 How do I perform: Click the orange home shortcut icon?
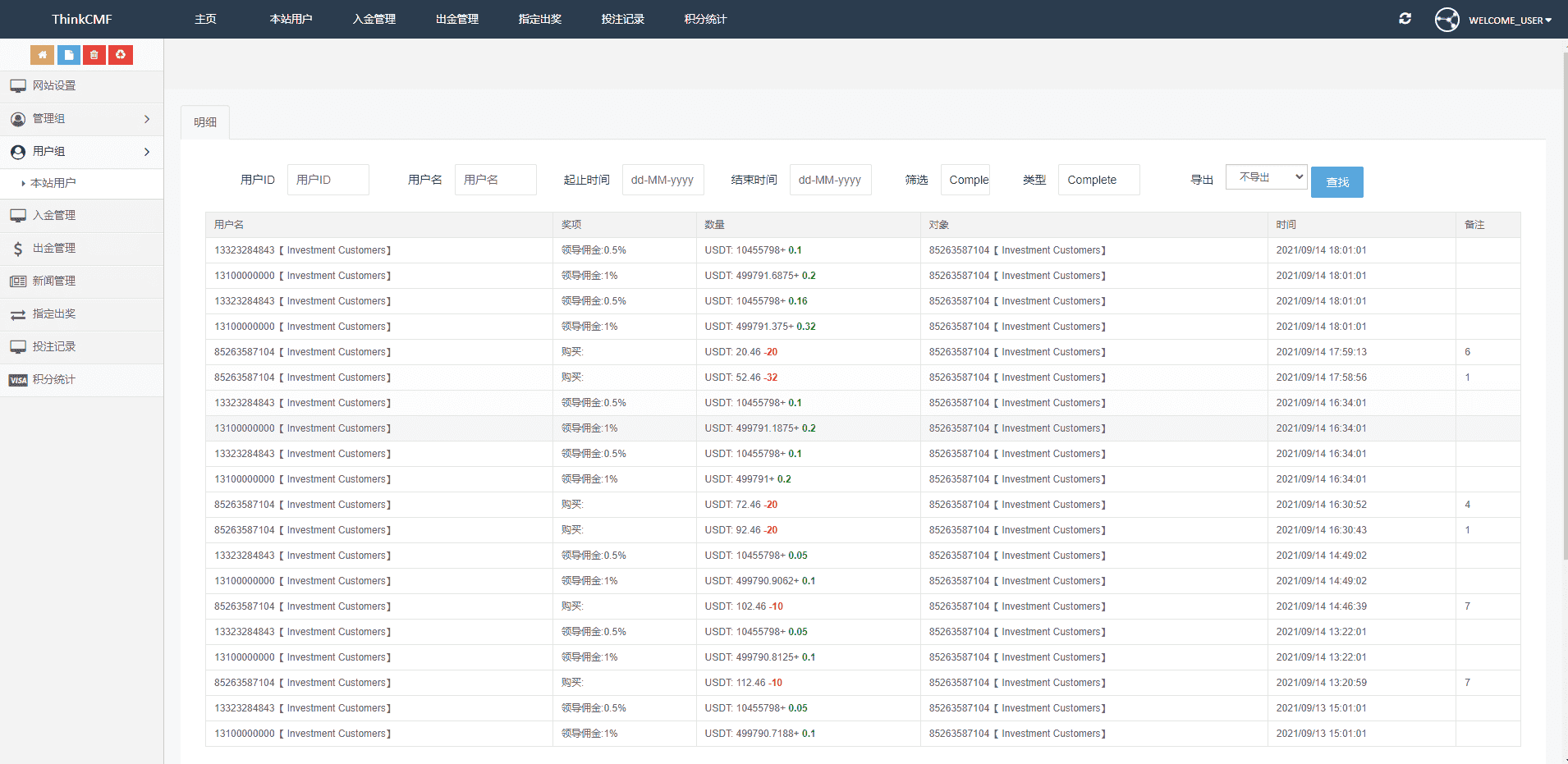click(42, 55)
